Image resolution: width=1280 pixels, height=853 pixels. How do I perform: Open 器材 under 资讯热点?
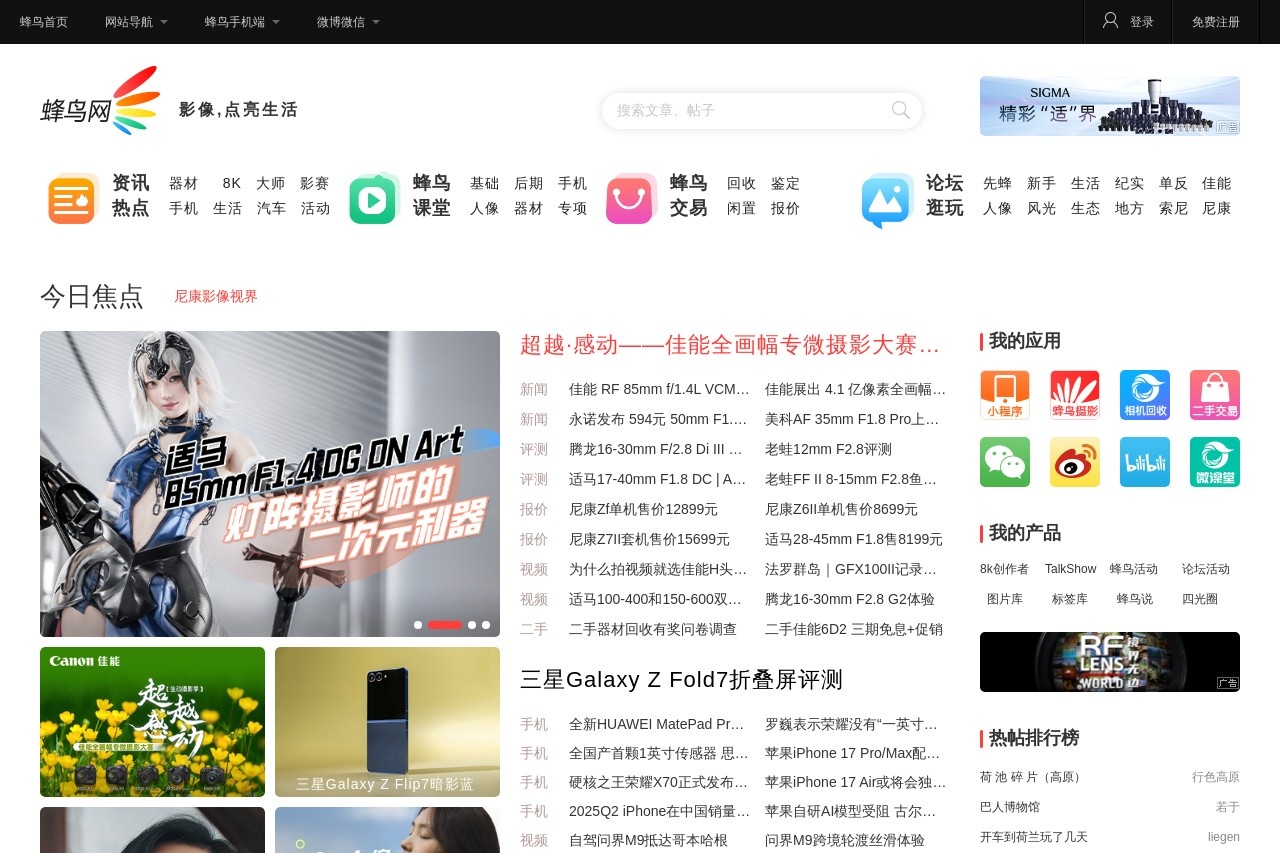pyautogui.click(x=183, y=183)
